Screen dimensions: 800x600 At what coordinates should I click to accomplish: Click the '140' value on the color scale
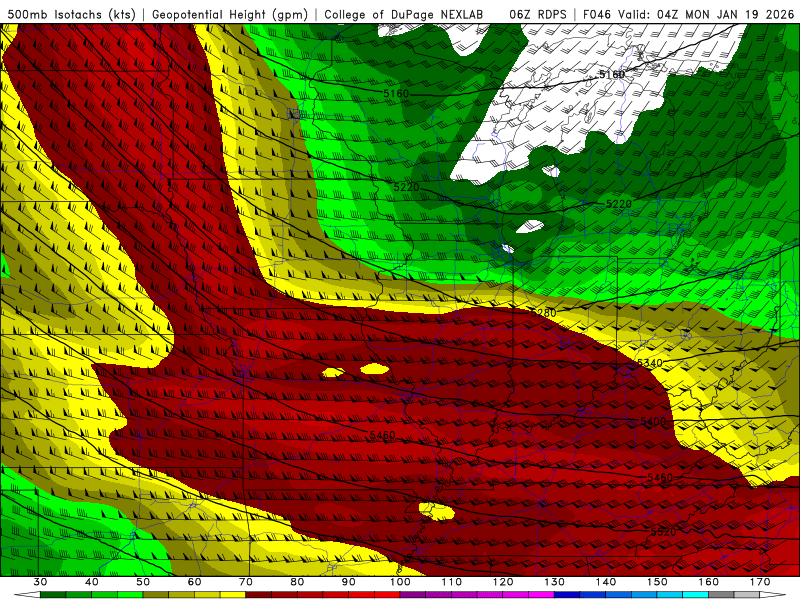point(606,582)
